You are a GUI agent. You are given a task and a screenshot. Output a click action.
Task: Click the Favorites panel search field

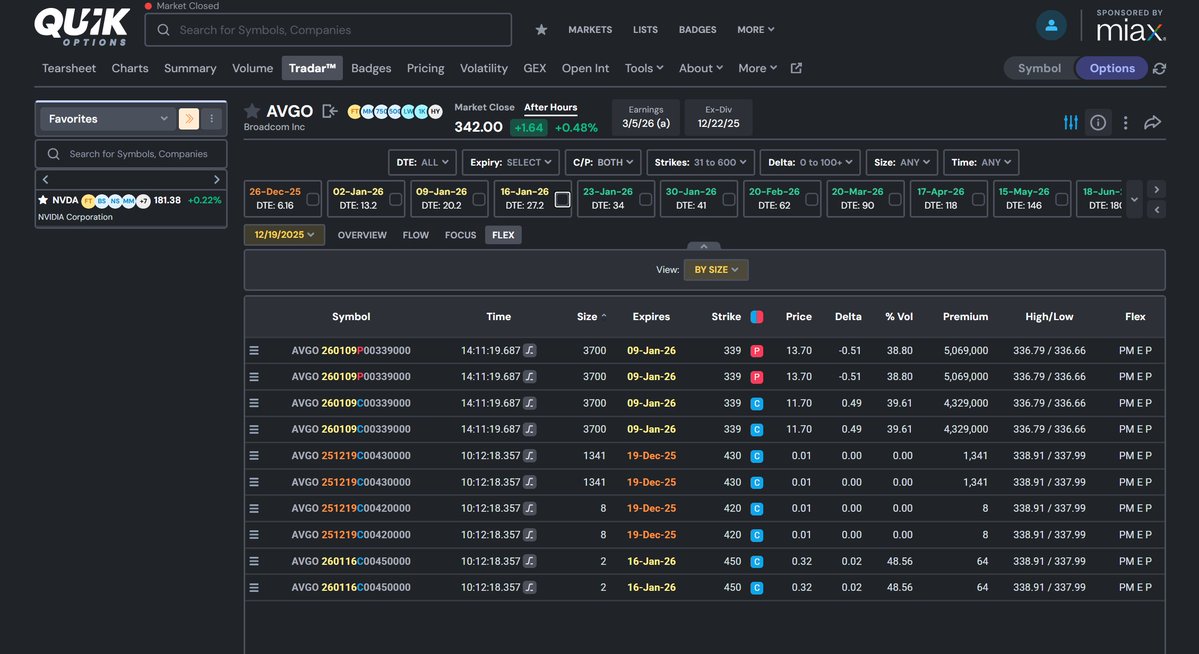(x=131, y=154)
